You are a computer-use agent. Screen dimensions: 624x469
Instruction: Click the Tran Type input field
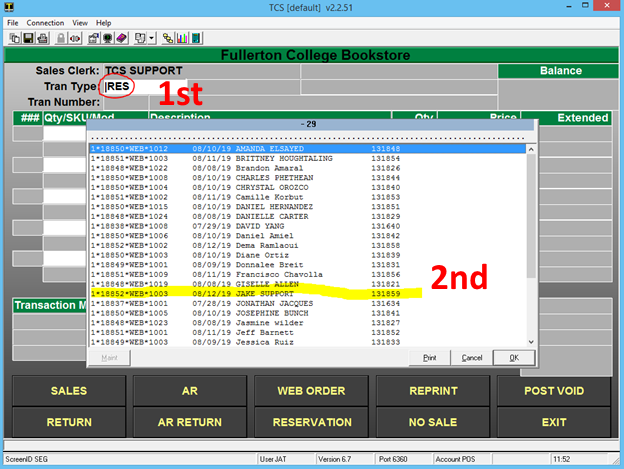pos(144,86)
